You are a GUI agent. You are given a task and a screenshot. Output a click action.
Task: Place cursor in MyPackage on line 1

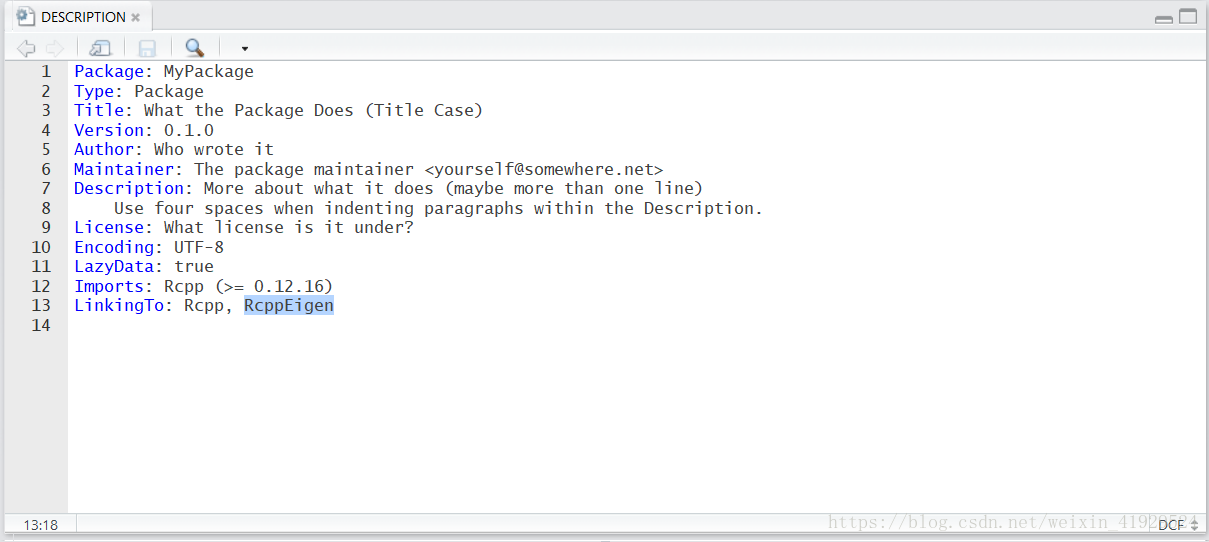209,71
